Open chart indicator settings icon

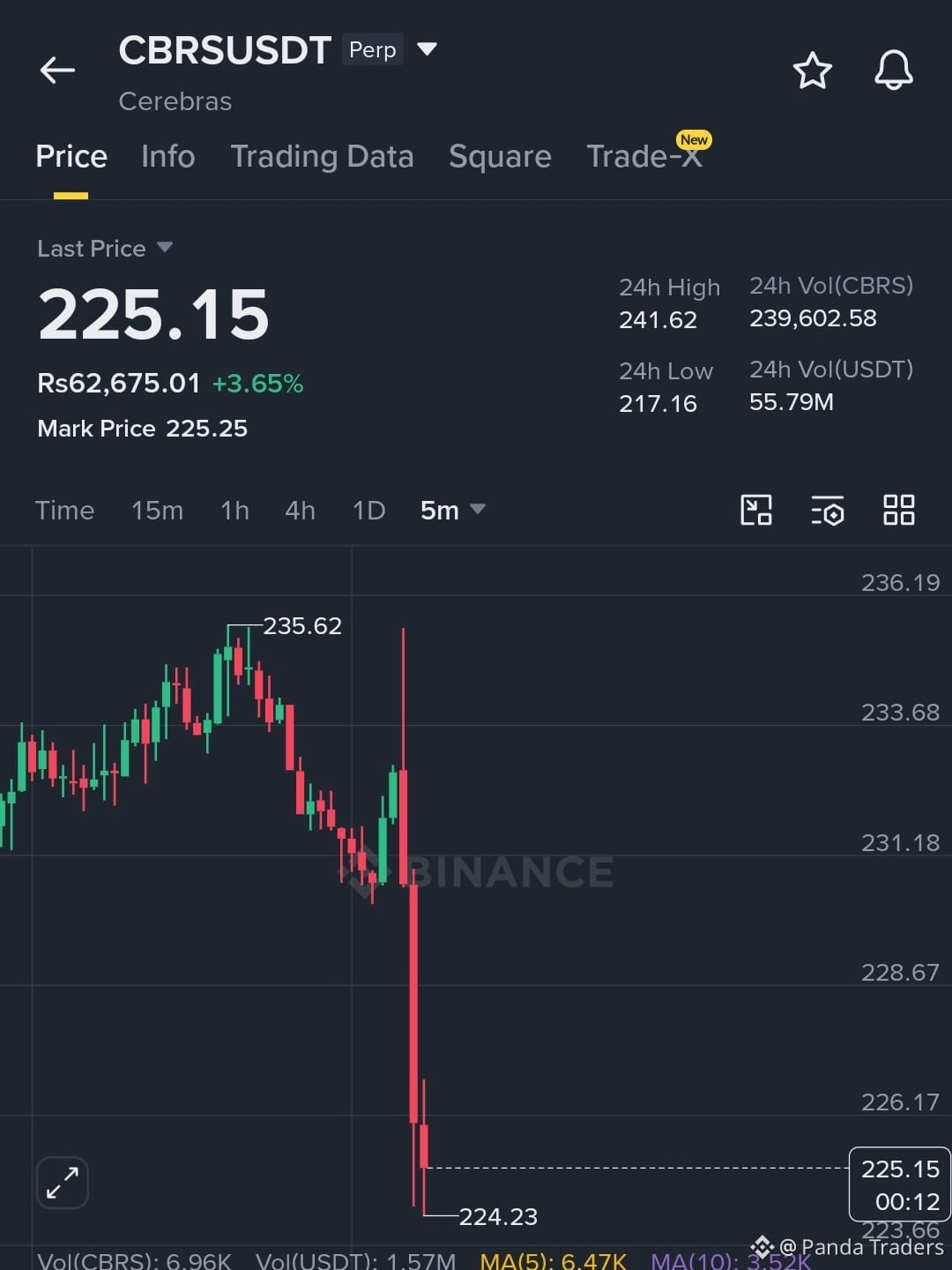pyautogui.click(x=827, y=510)
